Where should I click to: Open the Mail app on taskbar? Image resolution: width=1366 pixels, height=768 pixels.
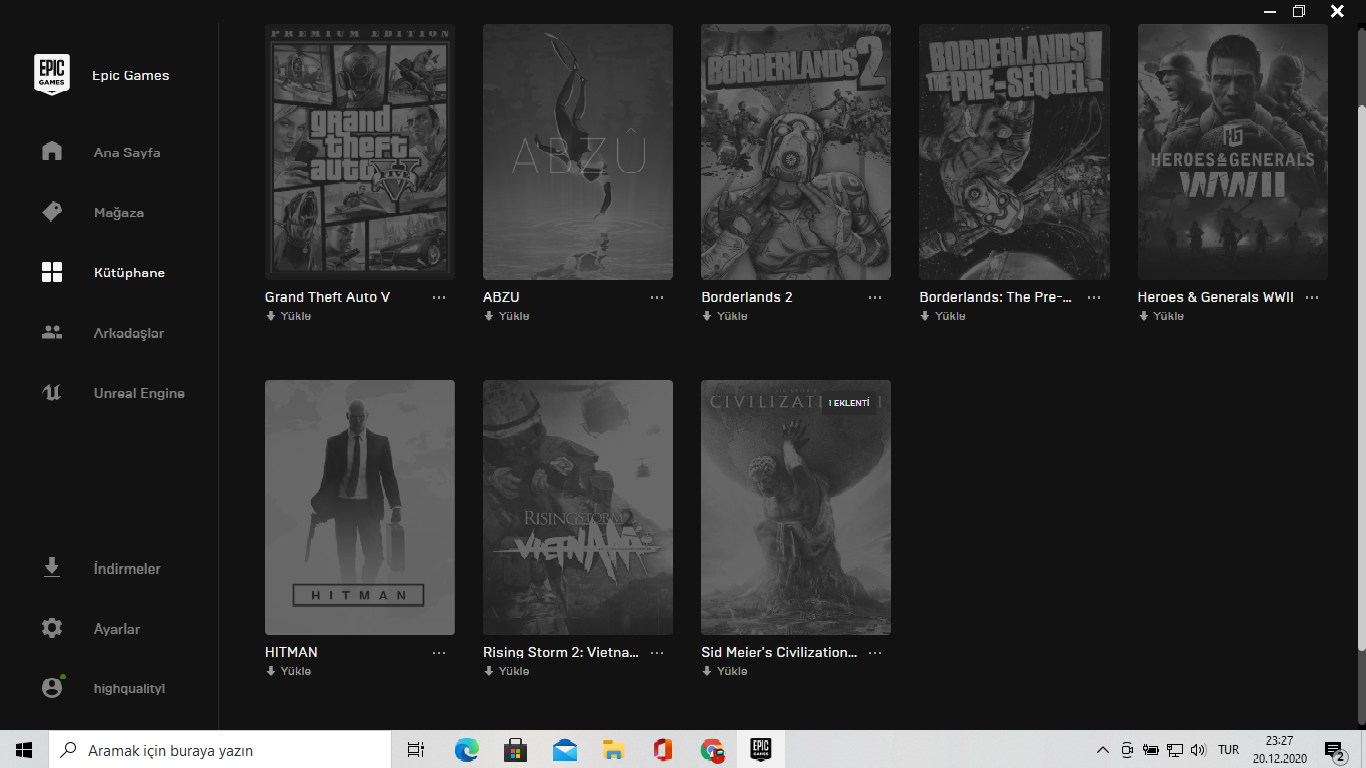click(x=564, y=750)
